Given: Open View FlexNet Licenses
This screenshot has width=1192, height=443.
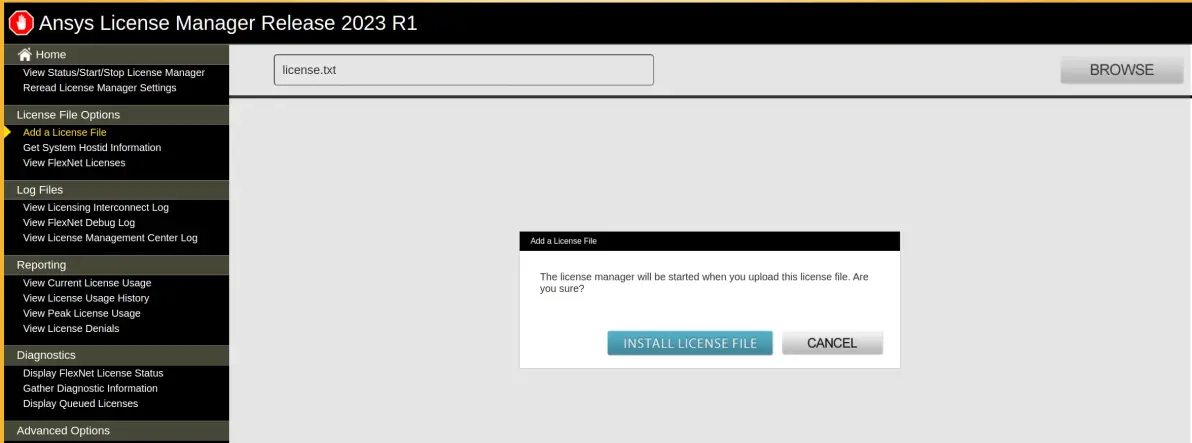Looking at the screenshot, I should (74, 163).
